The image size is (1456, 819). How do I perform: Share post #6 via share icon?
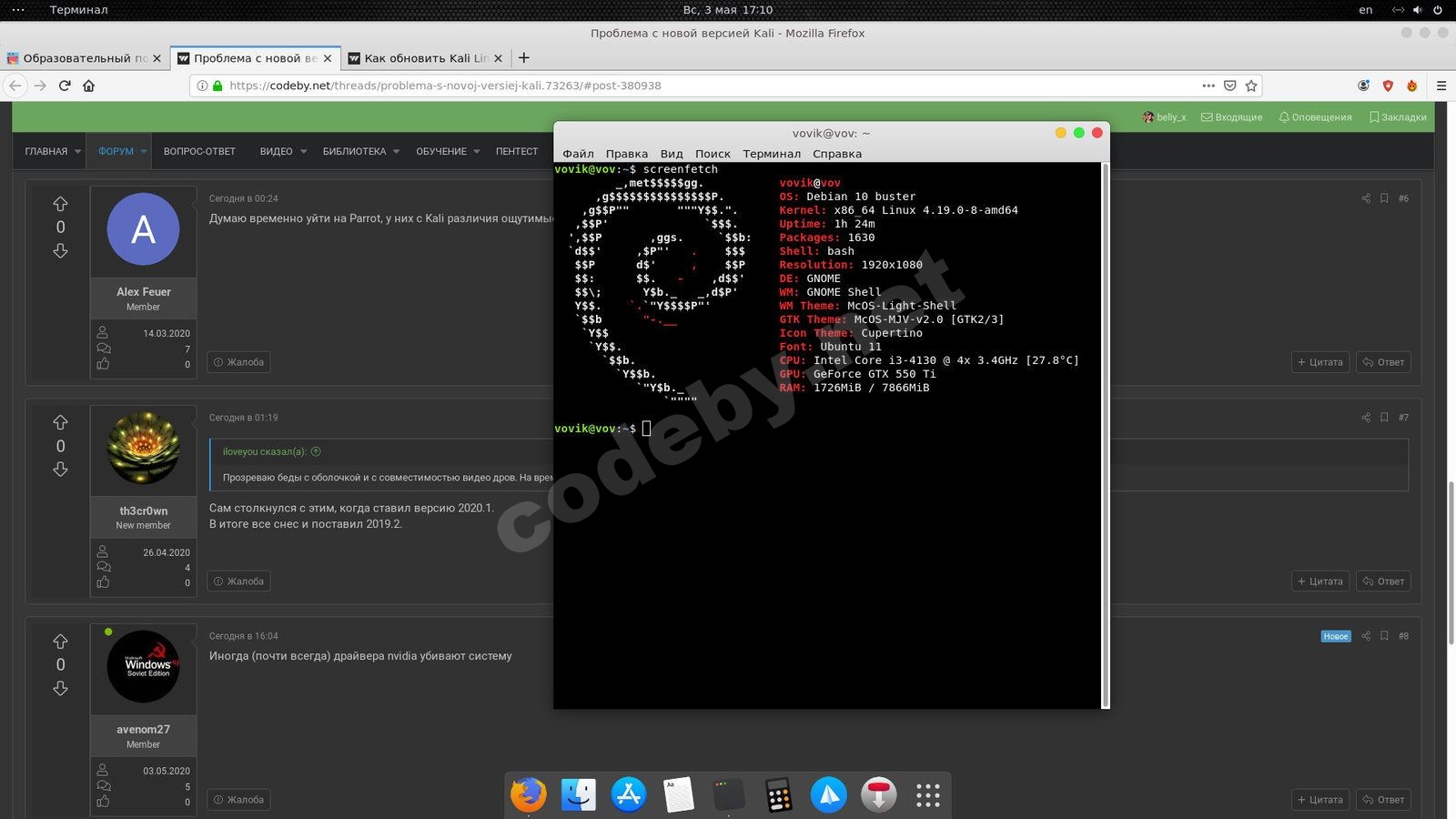(x=1366, y=198)
